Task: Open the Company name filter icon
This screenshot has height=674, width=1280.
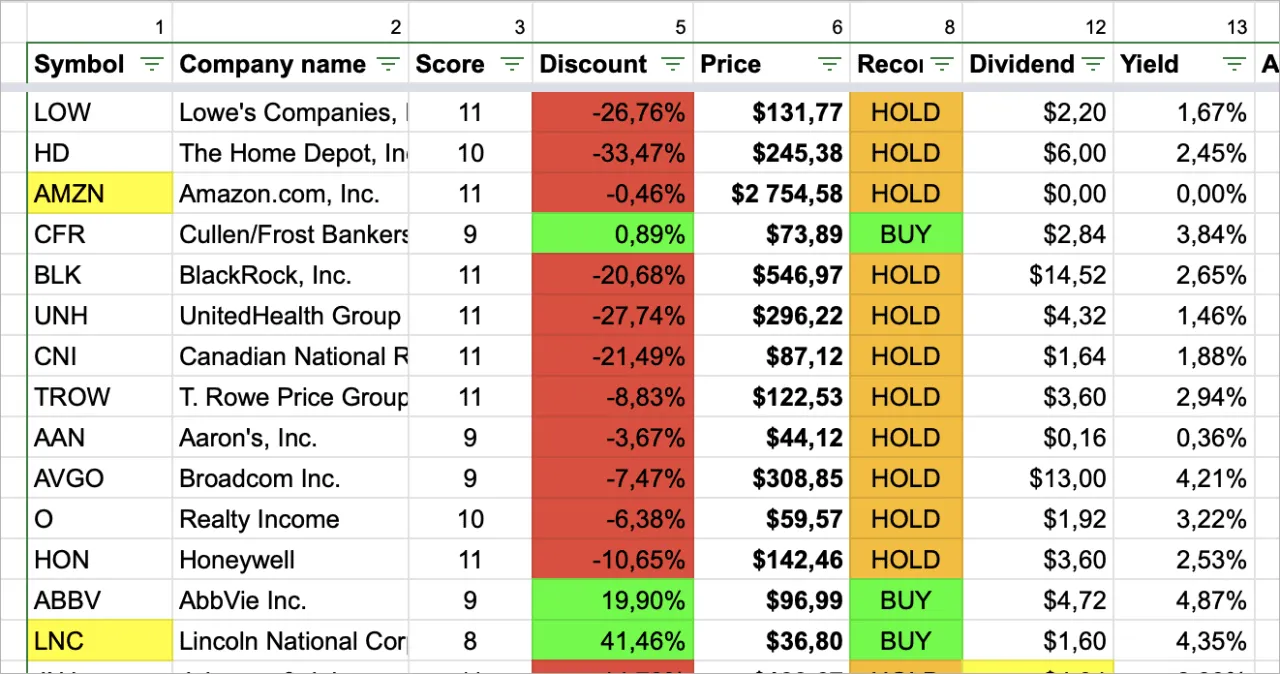Action: [x=388, y=65]
